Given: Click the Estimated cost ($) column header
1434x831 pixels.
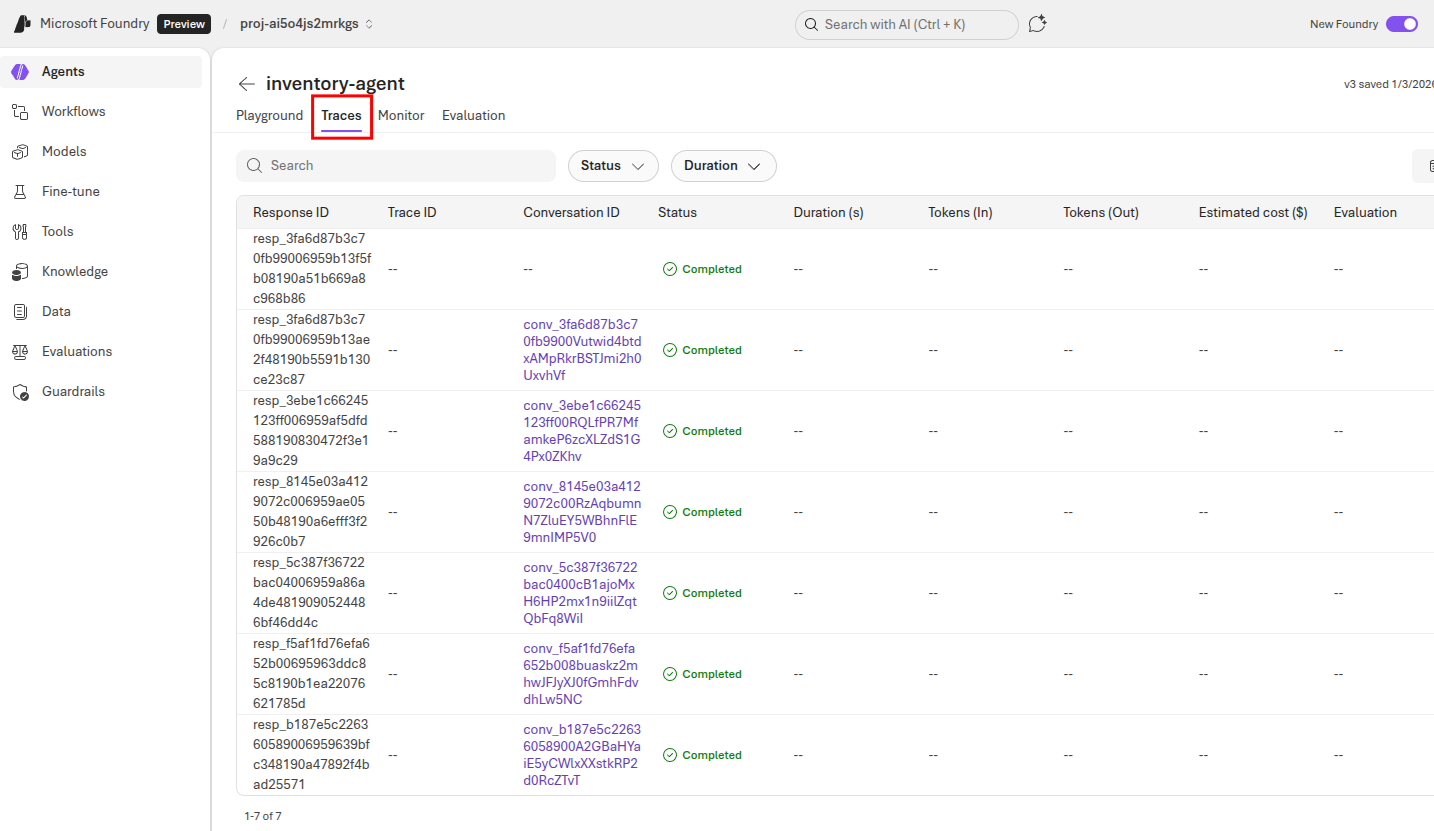Looking at the screenshot, I should click(x=1253, y=213).
